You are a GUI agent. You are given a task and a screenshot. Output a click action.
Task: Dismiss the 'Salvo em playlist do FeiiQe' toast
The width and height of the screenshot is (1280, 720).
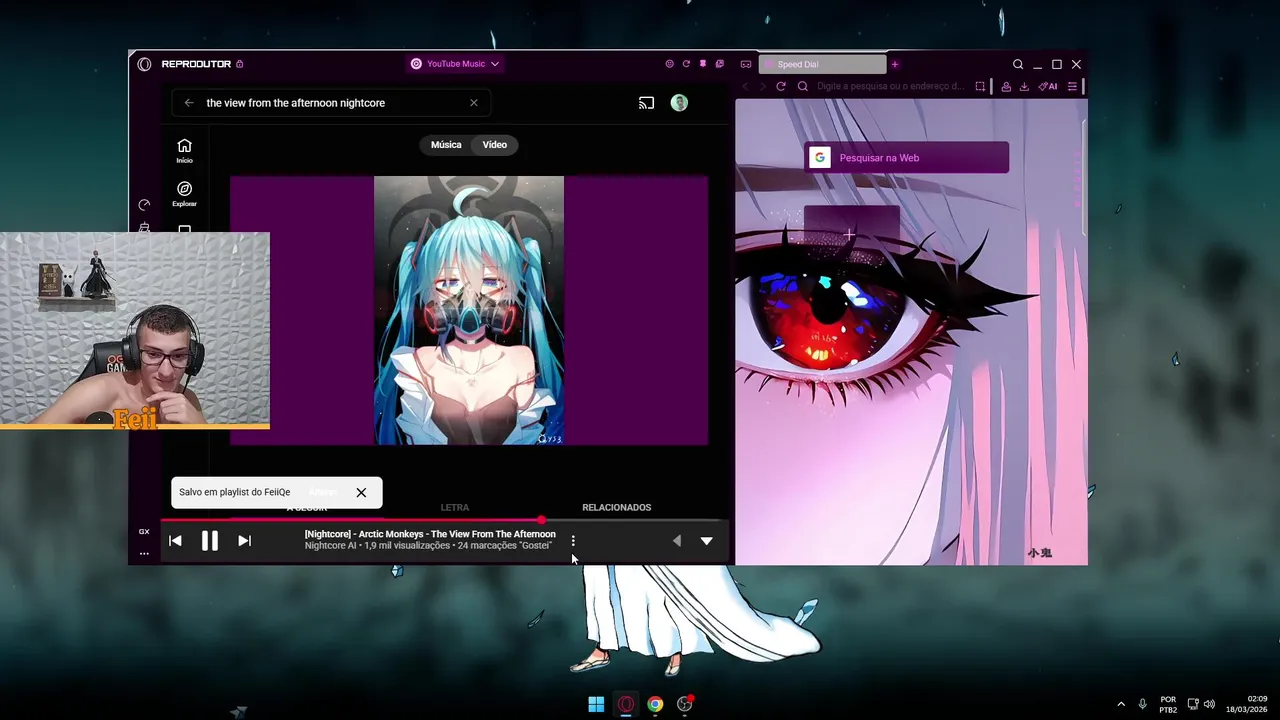tap(361, 492)
